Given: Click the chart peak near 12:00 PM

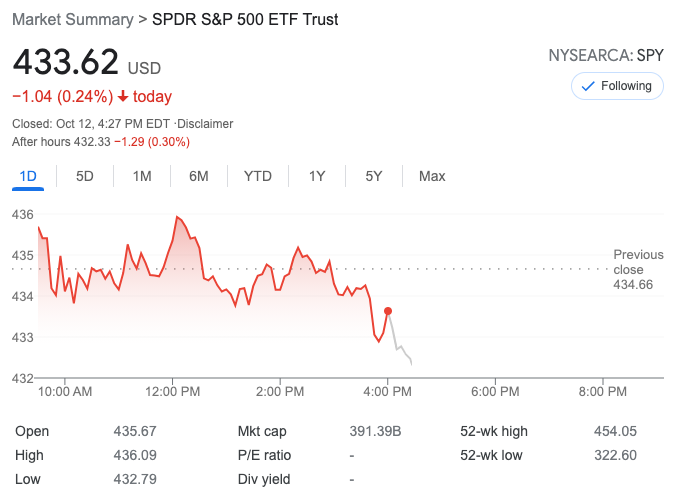Looking at the screenshot, I should (x=177, y=217).
